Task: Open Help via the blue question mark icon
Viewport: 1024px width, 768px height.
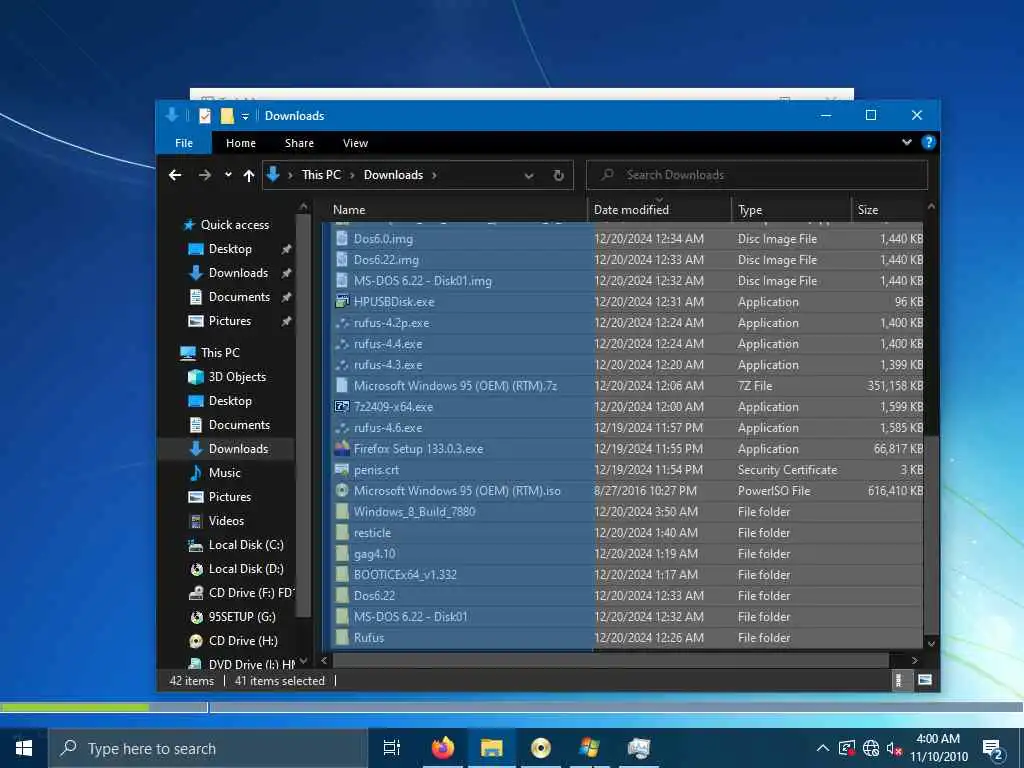Action: click(928, 142)
